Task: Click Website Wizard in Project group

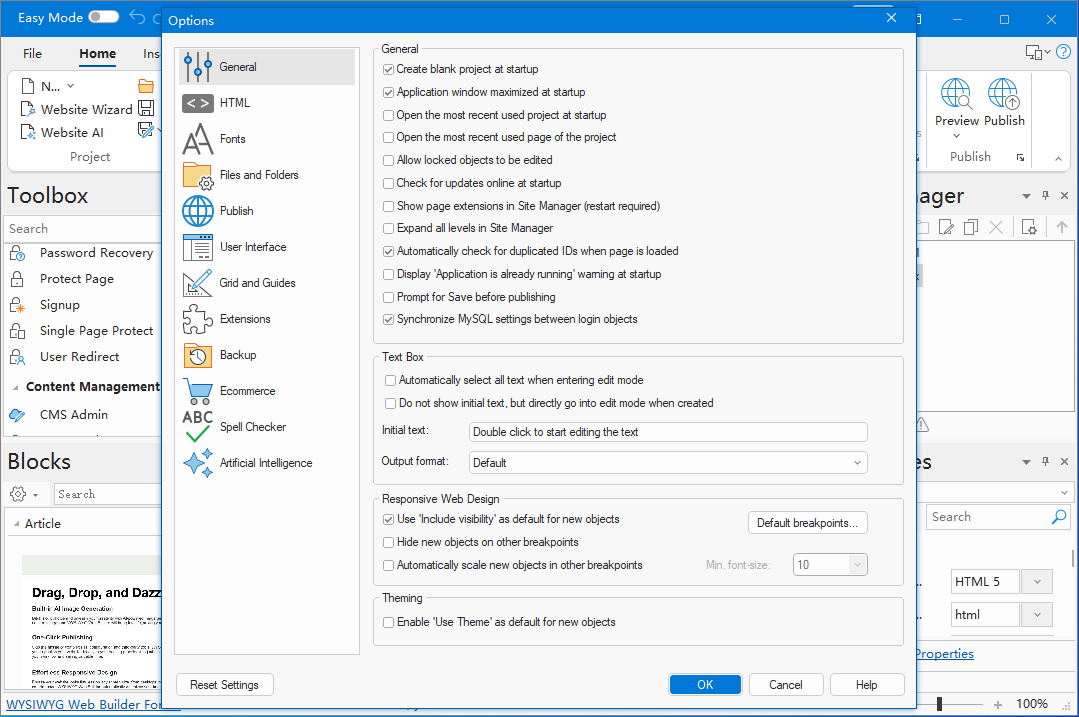Action: pos(76,109)
